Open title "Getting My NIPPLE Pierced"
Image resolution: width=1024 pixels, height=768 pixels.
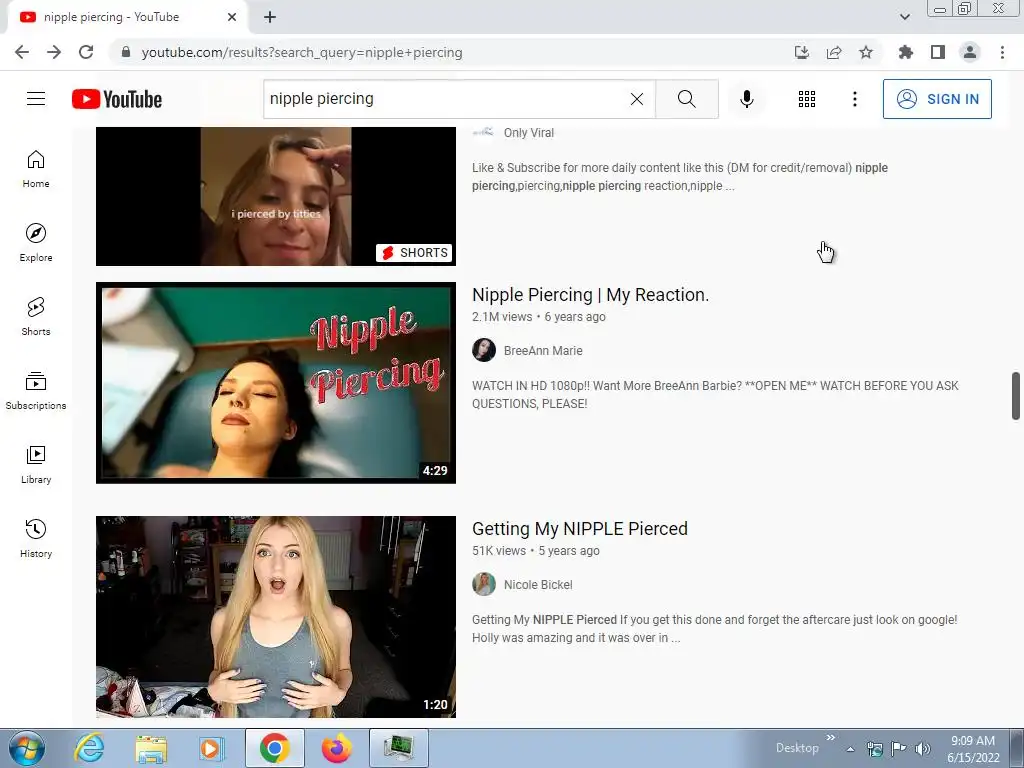tap(580, 528)
